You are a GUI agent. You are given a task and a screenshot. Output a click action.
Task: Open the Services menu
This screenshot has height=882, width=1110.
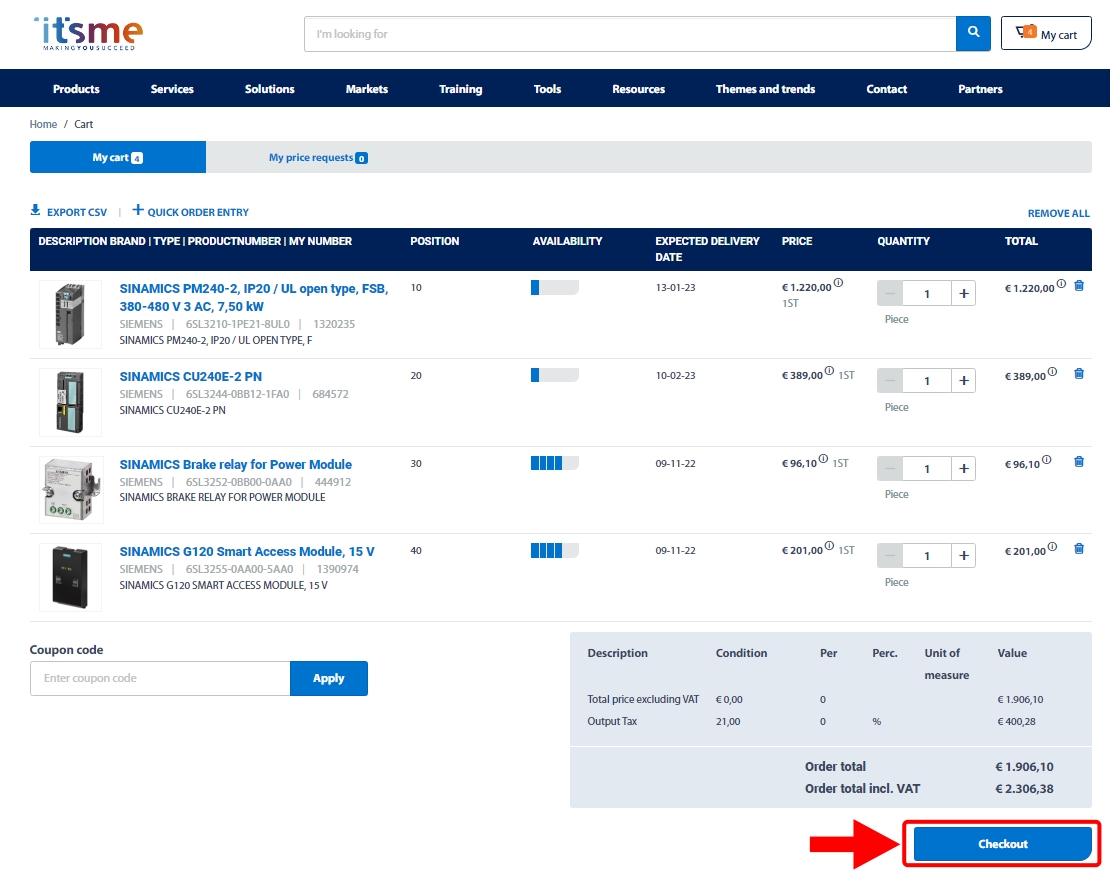click(172, 89)
